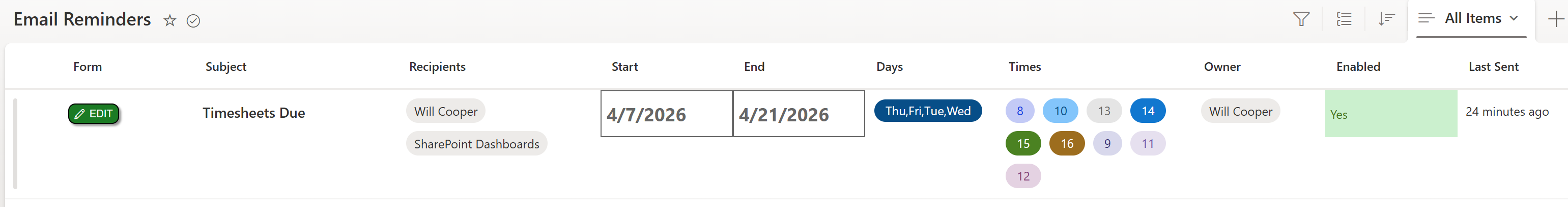
Task: Click the Thu,Fri,Tue,Wed days pill
Action: pos(927,111)
